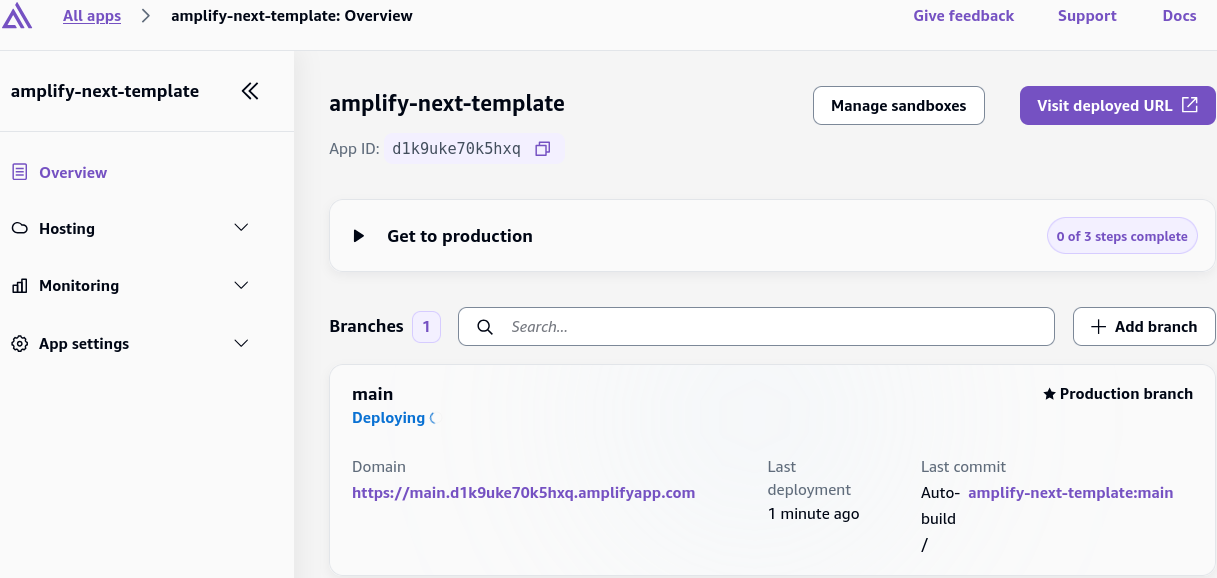Select the App ID value d1k9uke70k5hxq
1217x578 pixels.
click(456, 149)
